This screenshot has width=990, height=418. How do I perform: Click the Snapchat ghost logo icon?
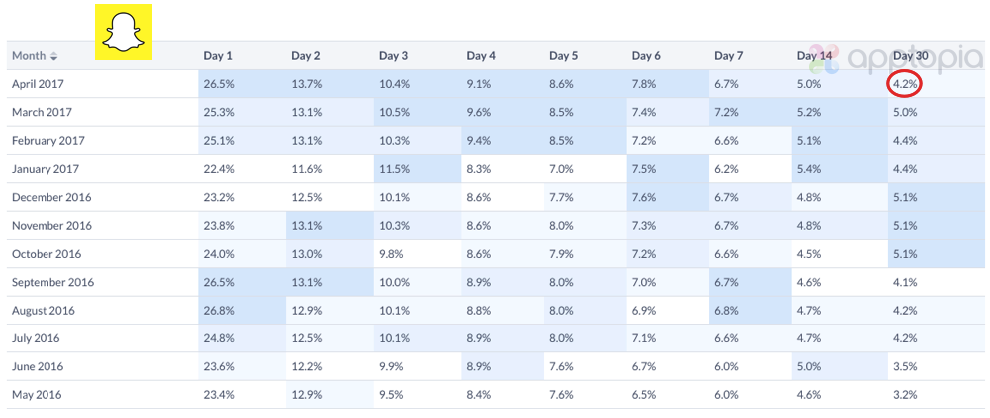point(123,31)
